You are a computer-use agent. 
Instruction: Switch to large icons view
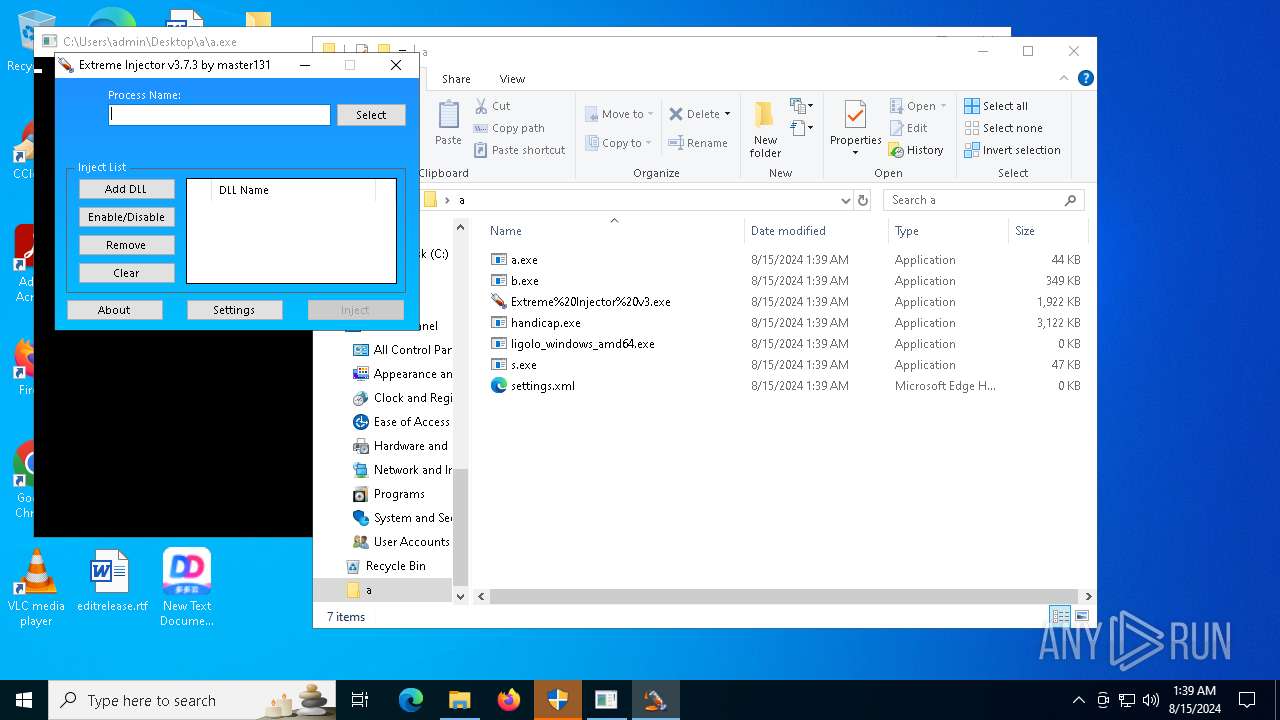(1081, 616)
